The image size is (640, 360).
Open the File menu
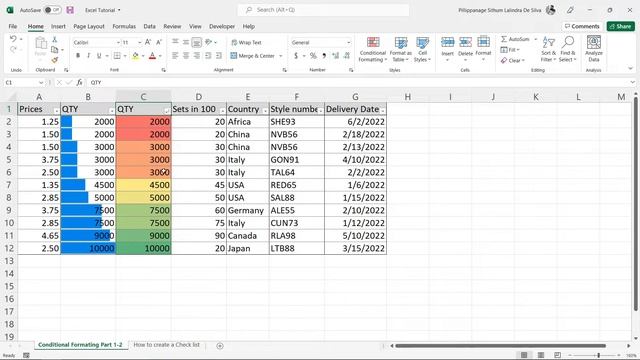pyautogui.click(x=13, y=26)
